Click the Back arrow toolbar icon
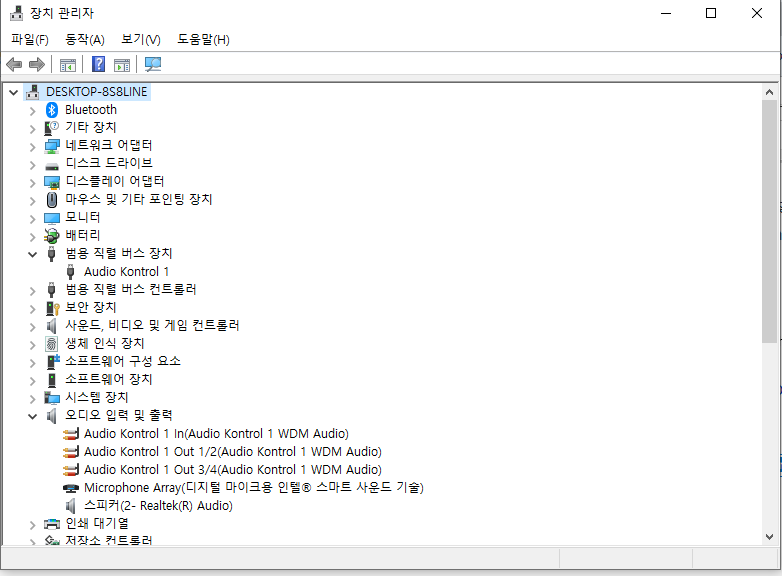This screenshot has height=576, width=782. point(14,64)
